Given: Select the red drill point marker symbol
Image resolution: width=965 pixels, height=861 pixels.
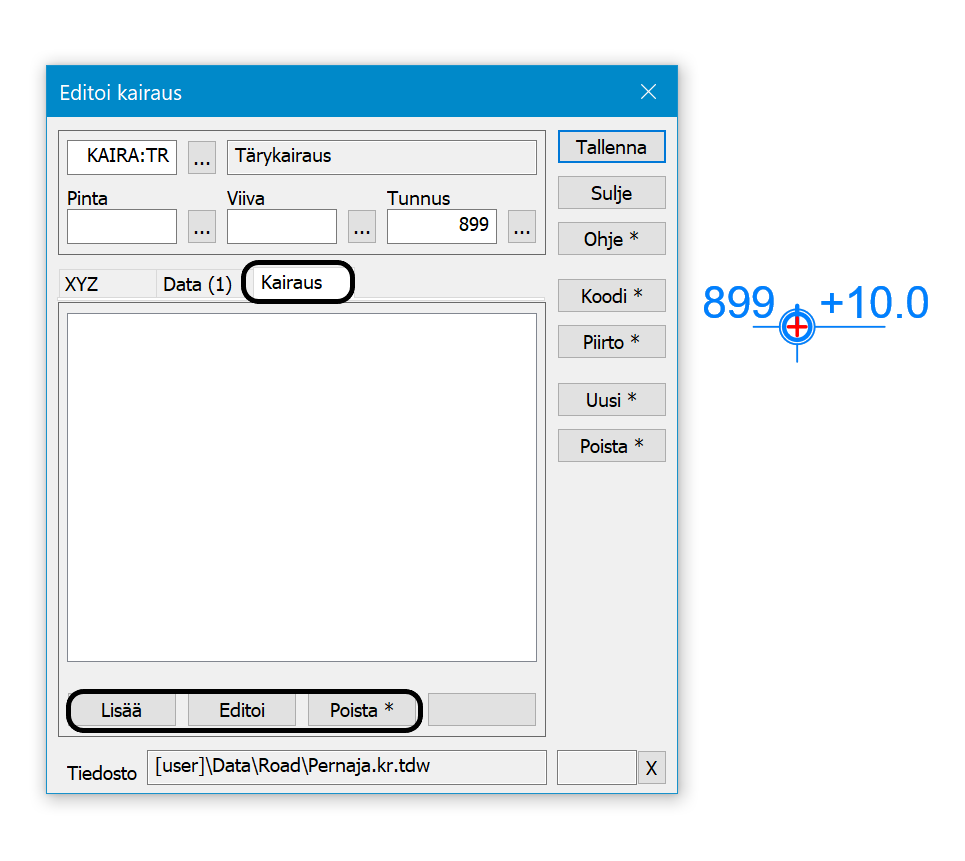Looking at the screenshot, I should click(797, 326).
